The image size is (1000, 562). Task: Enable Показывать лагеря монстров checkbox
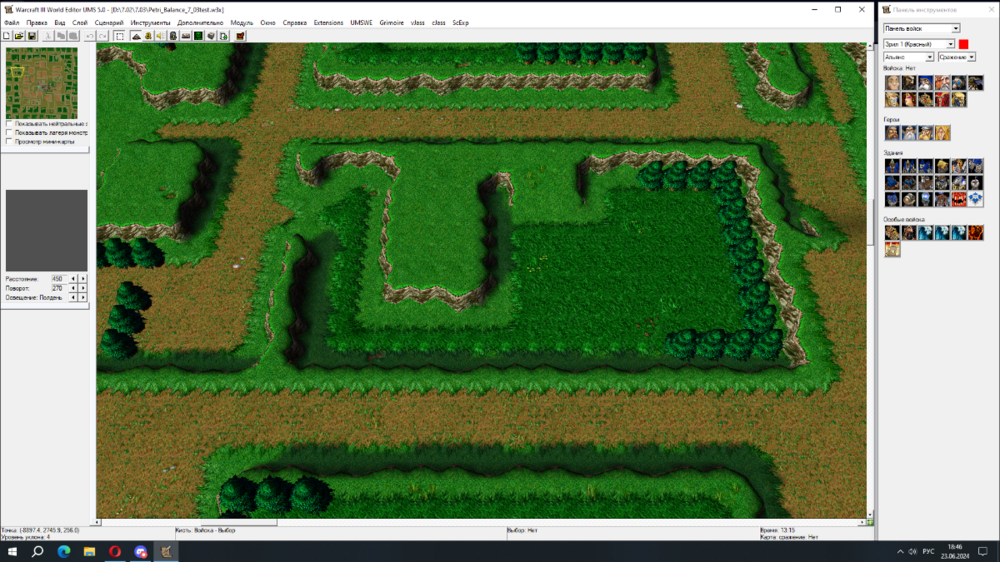pos(9,133)
